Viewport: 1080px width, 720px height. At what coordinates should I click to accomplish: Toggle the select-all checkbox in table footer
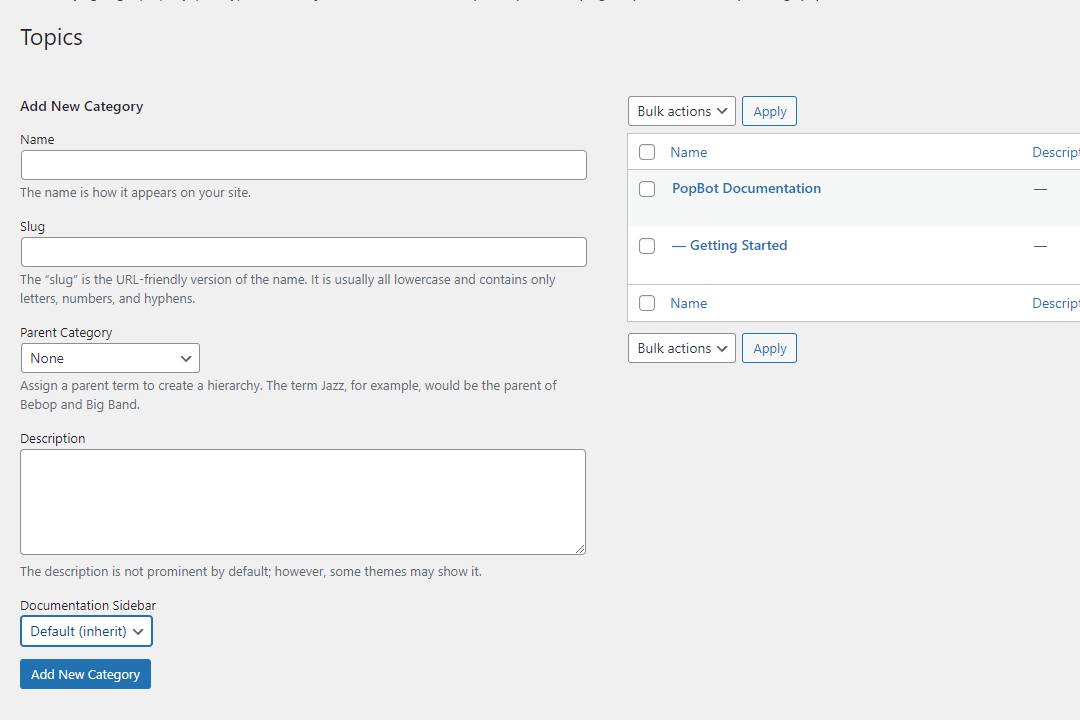click(x=647, y=303)
